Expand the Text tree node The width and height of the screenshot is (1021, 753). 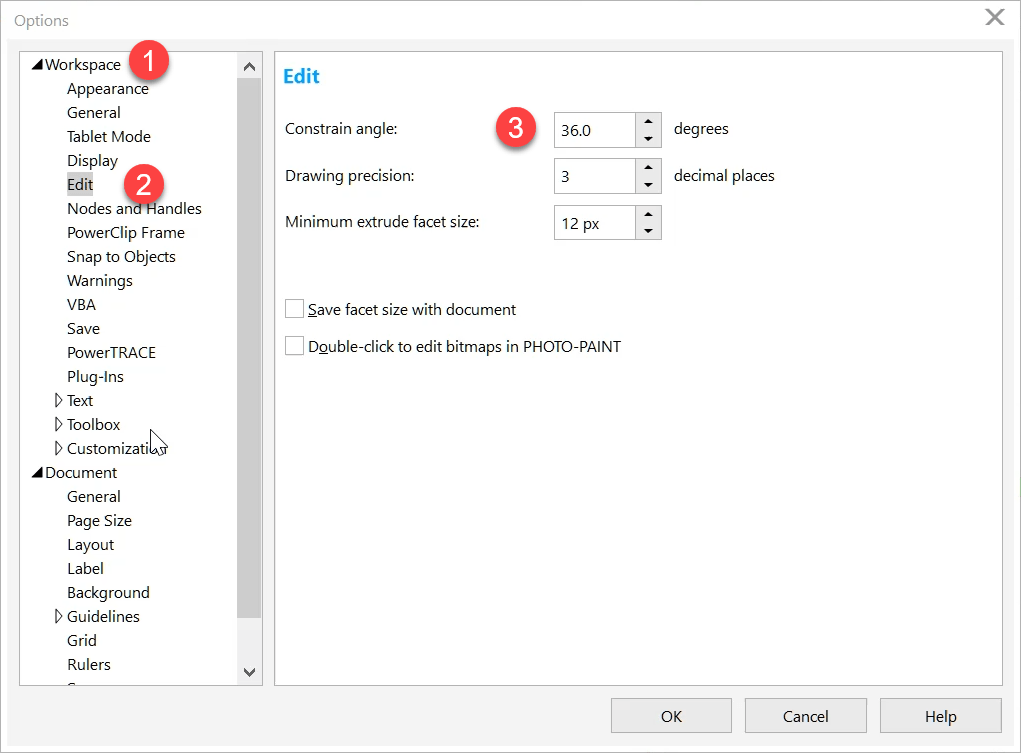click(59, 400)
